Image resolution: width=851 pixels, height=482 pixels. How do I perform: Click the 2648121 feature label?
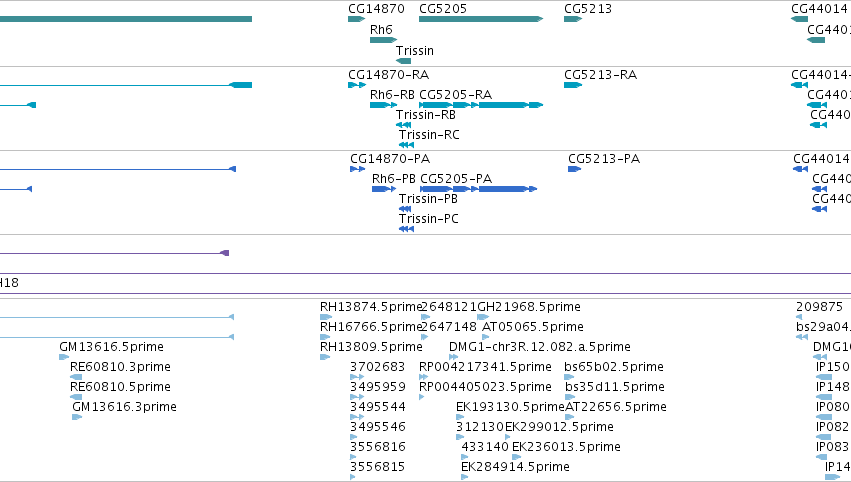(x=449, y=307)
